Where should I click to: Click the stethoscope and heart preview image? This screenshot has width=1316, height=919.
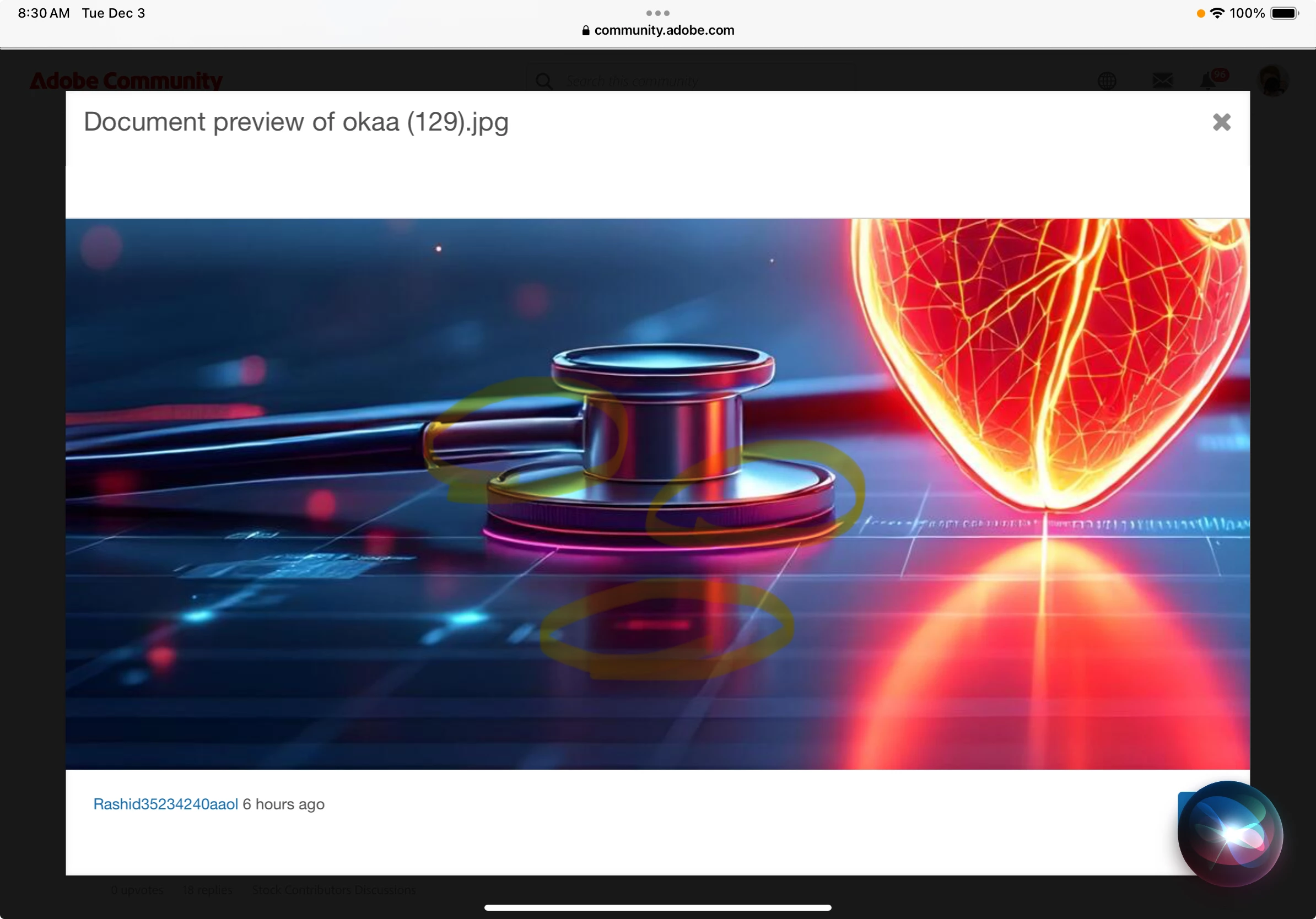(x=657, y=493)
